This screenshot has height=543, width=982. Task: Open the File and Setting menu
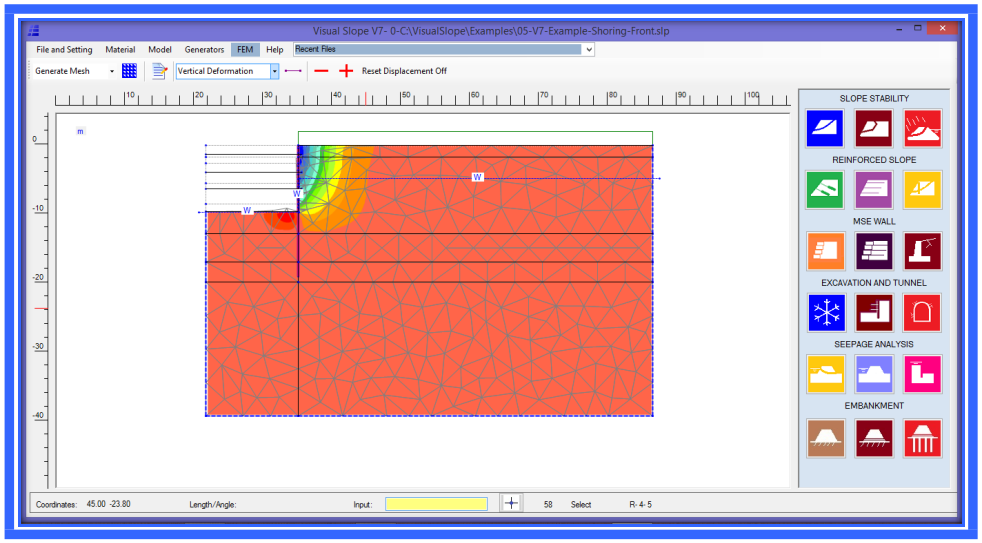click(64, 49)
